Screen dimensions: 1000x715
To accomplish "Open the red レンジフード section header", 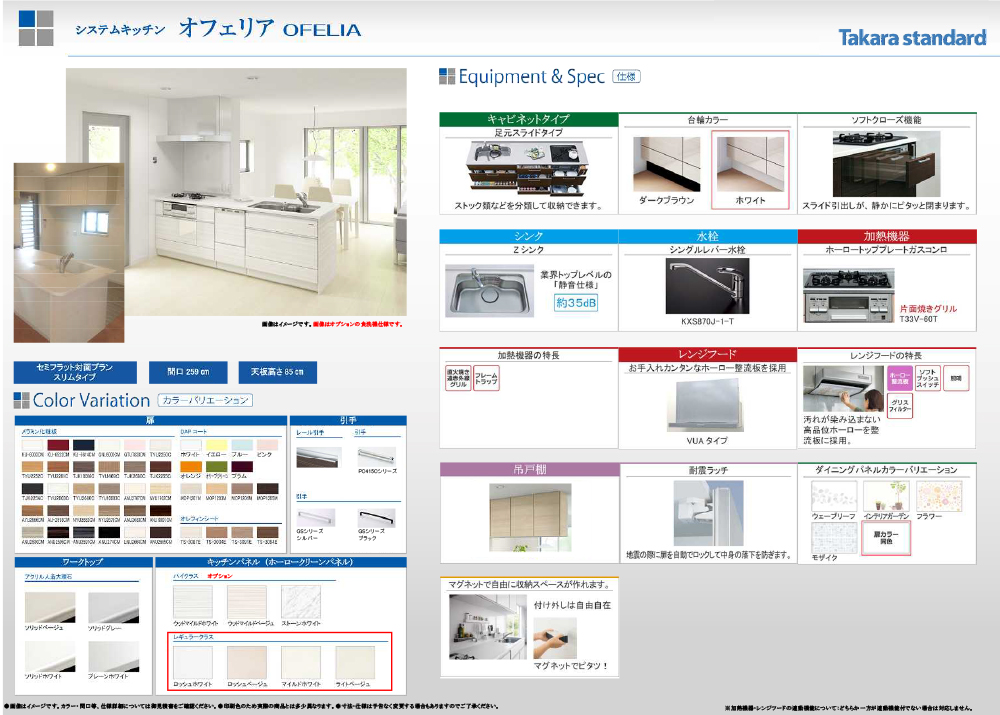I will point(708,354).
